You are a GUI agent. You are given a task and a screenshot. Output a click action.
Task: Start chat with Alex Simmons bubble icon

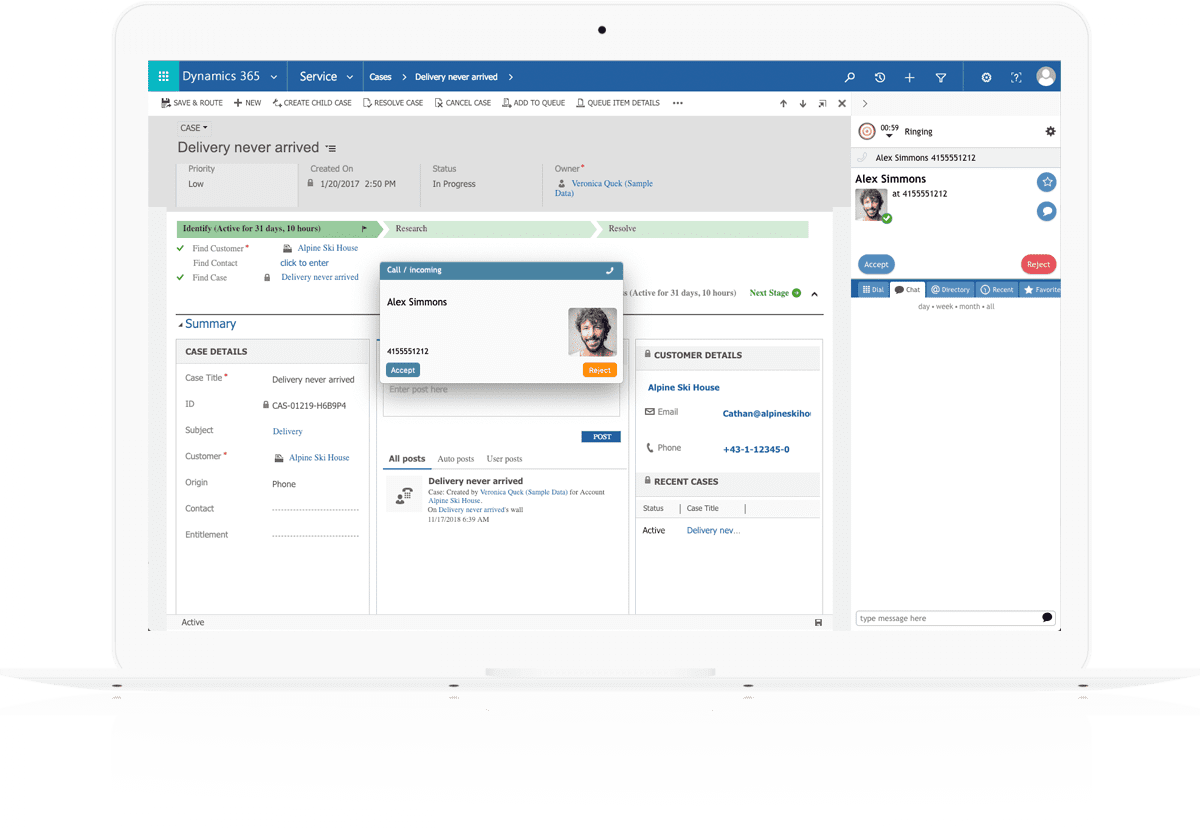[1046, 211]
